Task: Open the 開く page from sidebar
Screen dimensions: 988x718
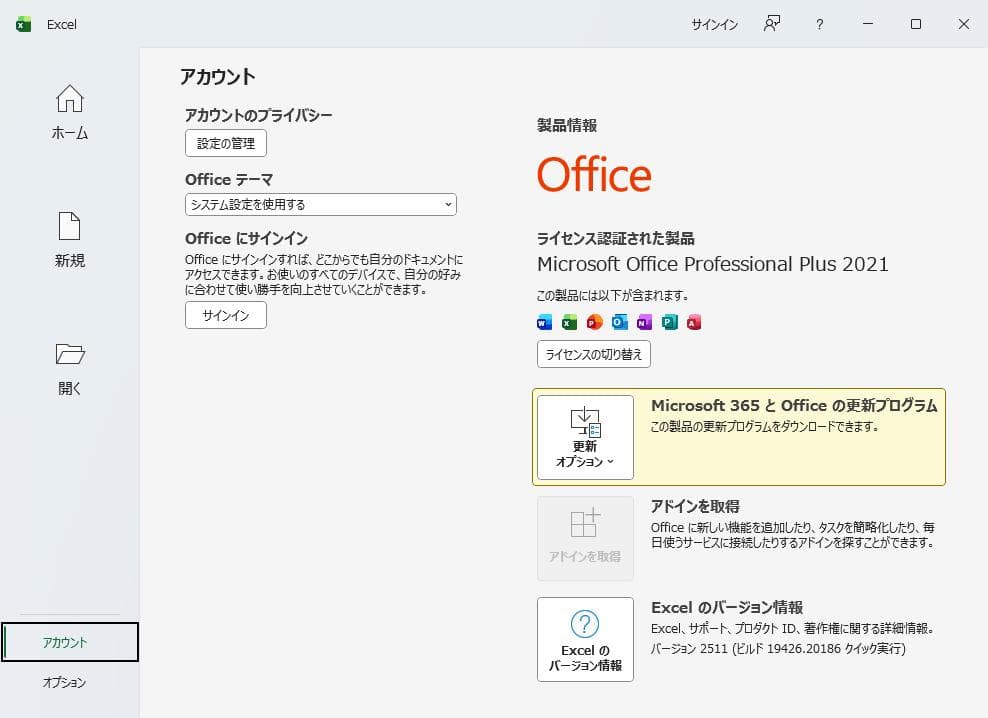Action: [x=70, y=368]
